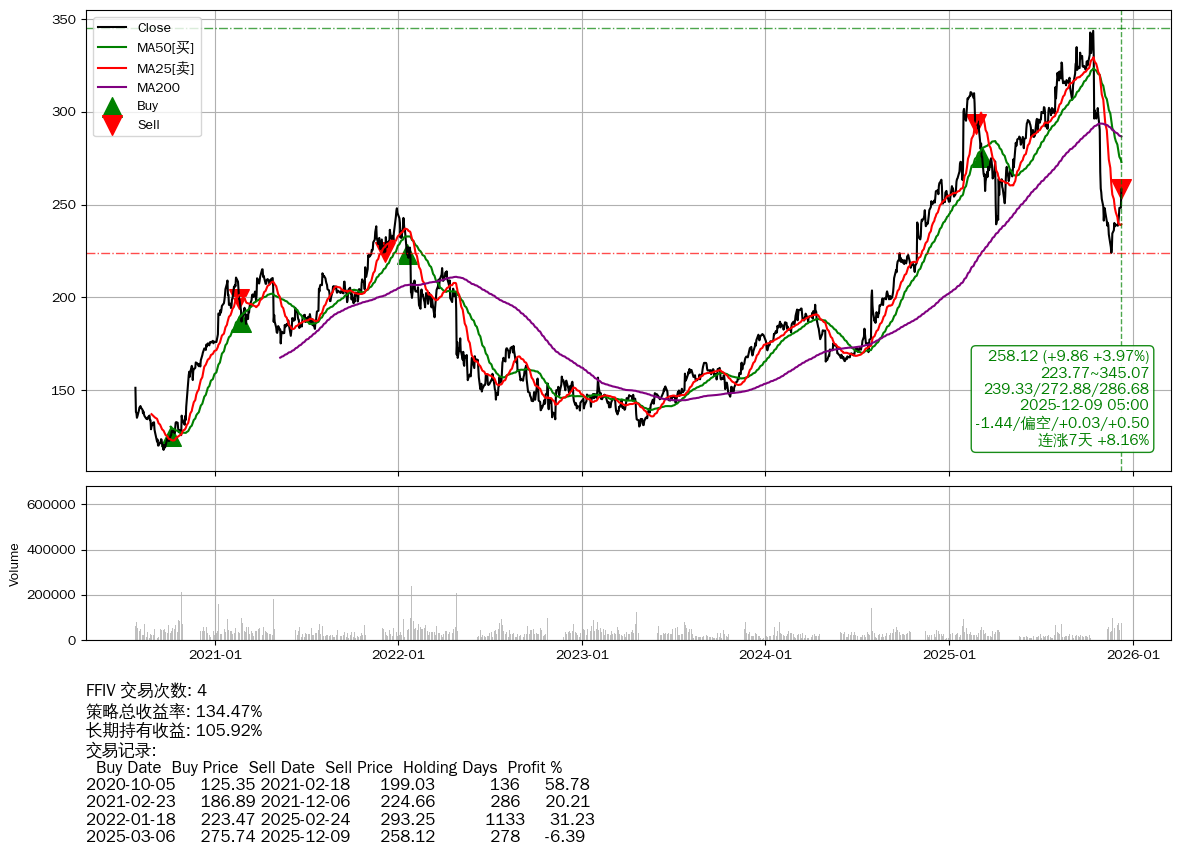
Task: Click the 连涨7天 +8.16% text in the info box
Action: pos(1093,440)
